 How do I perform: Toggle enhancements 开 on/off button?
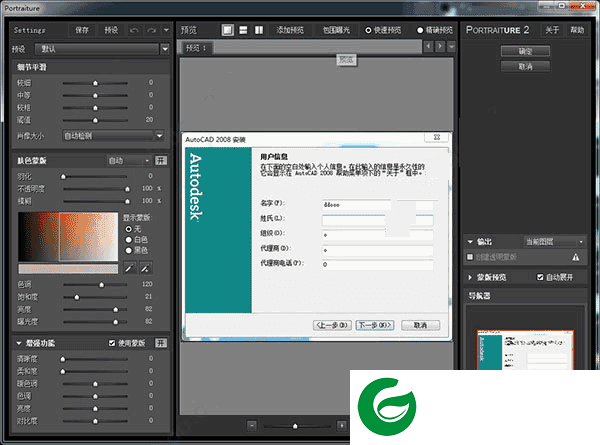click(x=161, y=343)
